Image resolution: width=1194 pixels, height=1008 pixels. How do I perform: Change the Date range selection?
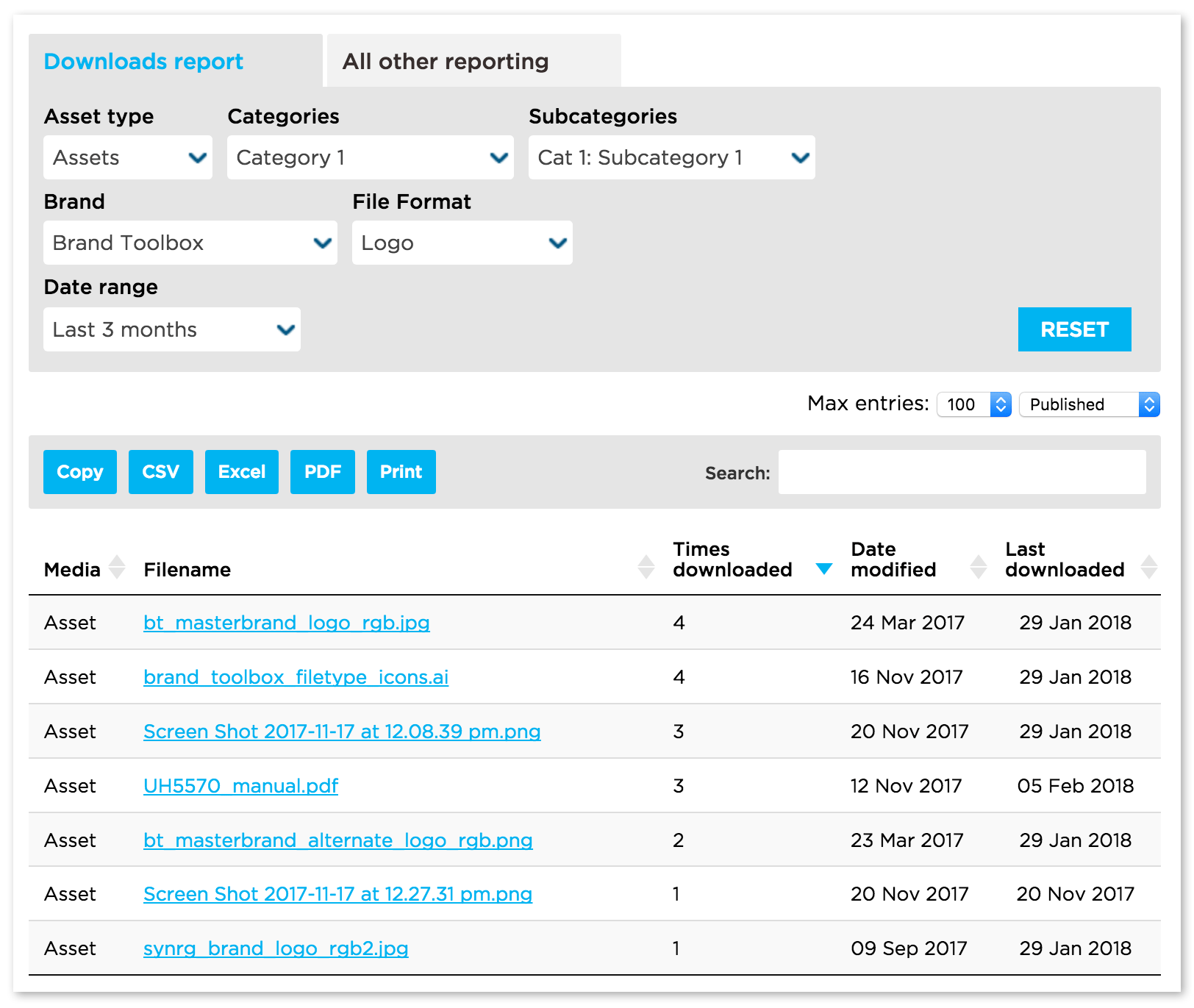171,329
